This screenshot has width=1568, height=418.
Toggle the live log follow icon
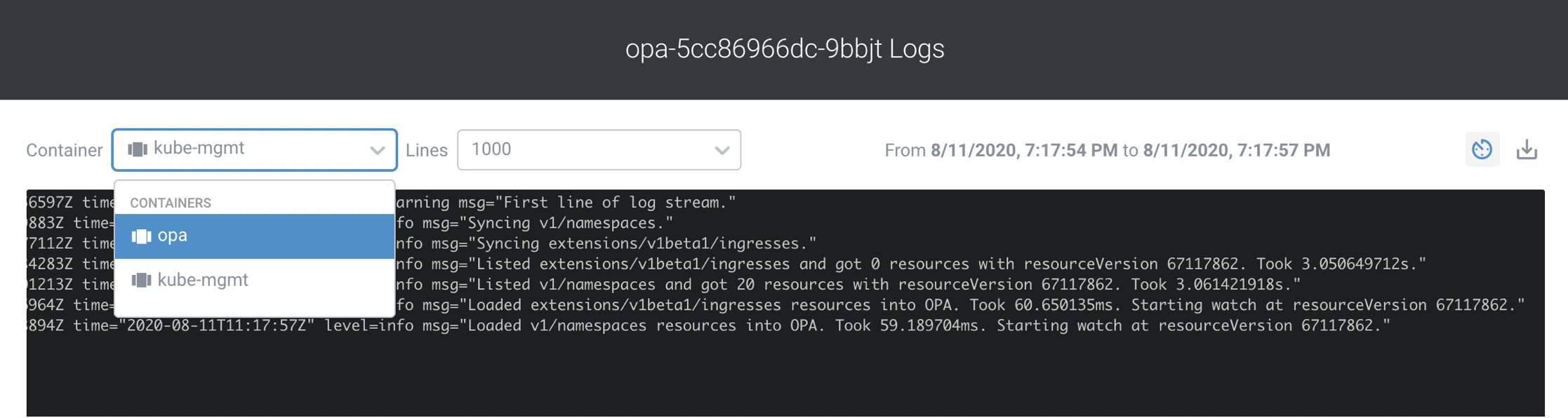tap(1482, 149)
